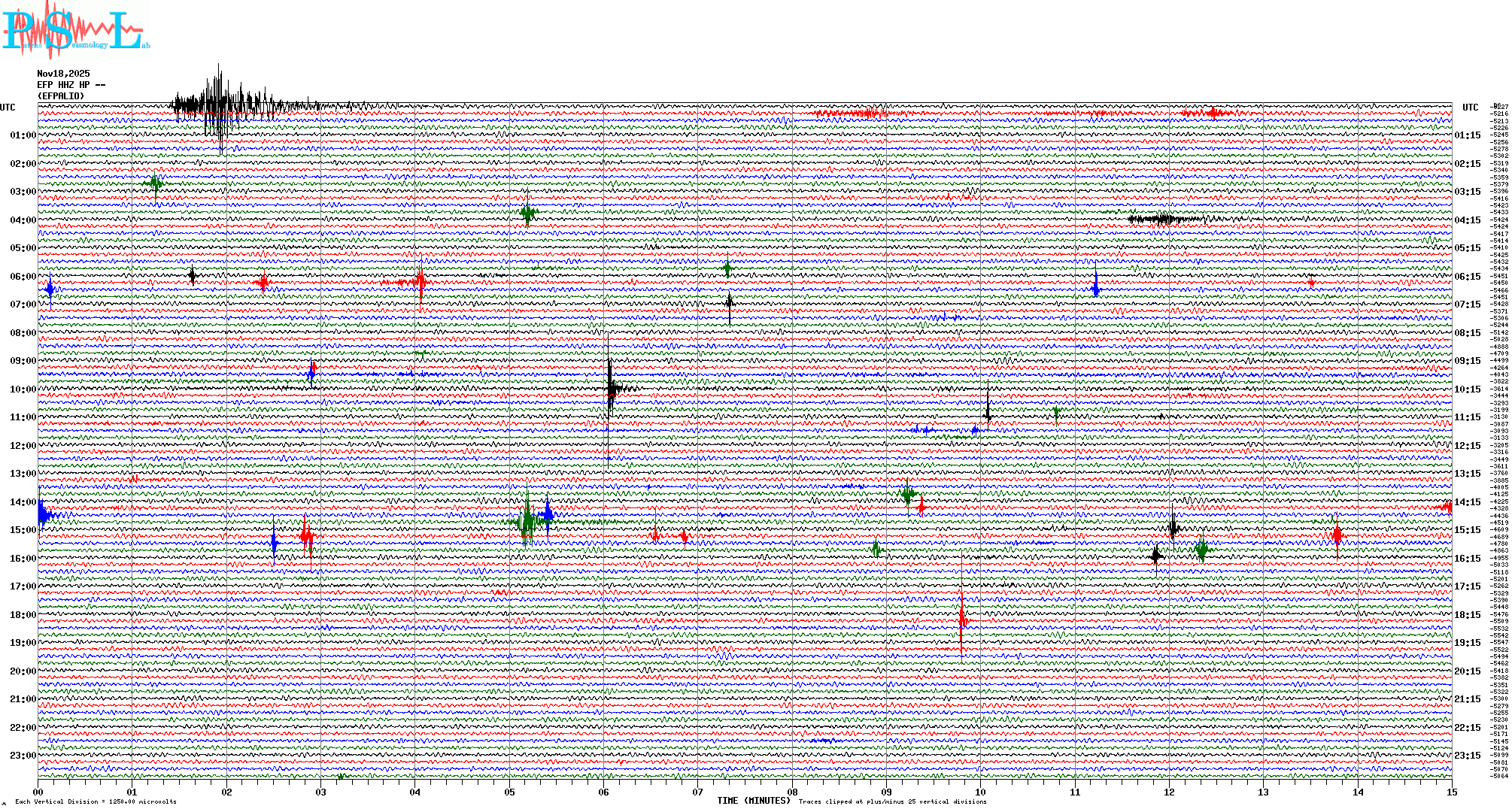The image size is (1512, 812).
Task: Click the (EFPALIO) station name text
Action: pos(61,96)
